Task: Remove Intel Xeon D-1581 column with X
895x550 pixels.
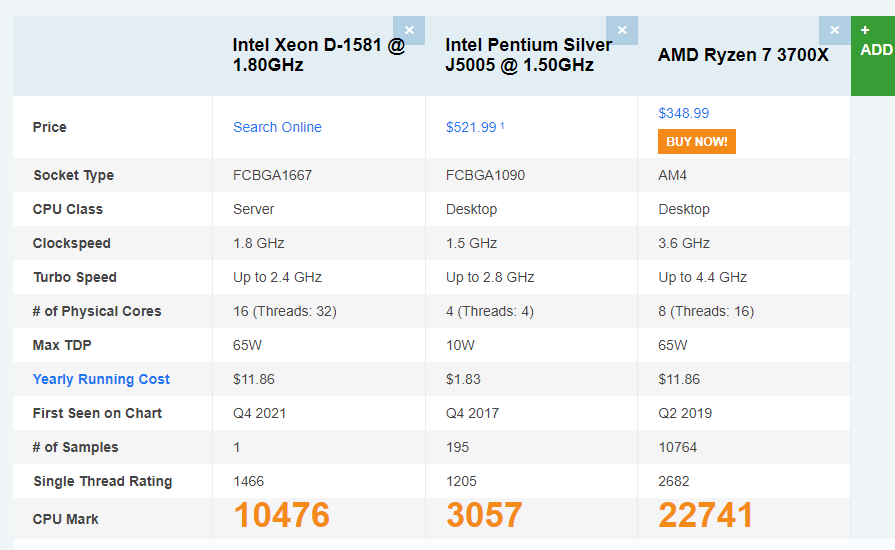Action: pyautogui.click(x=409, y=30)
